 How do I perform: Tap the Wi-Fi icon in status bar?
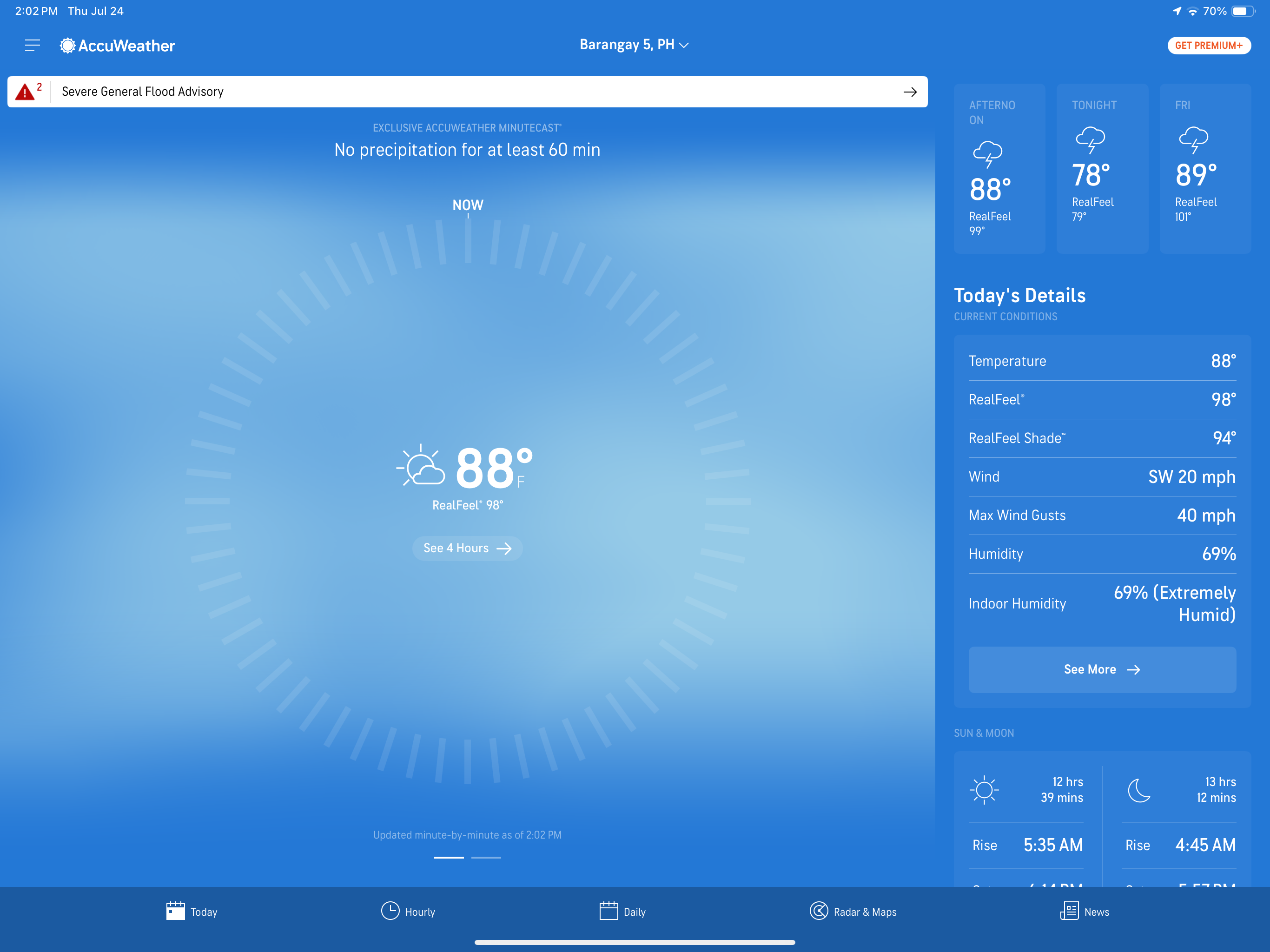[1192, 11]
